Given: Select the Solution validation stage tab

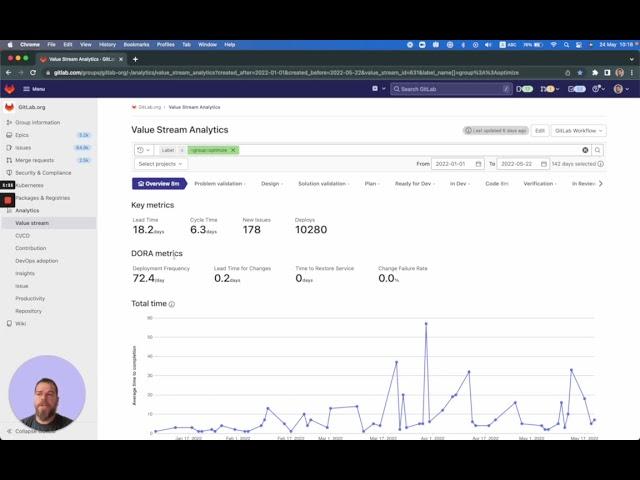Looking at the screenshot, I should click(324, 184).
